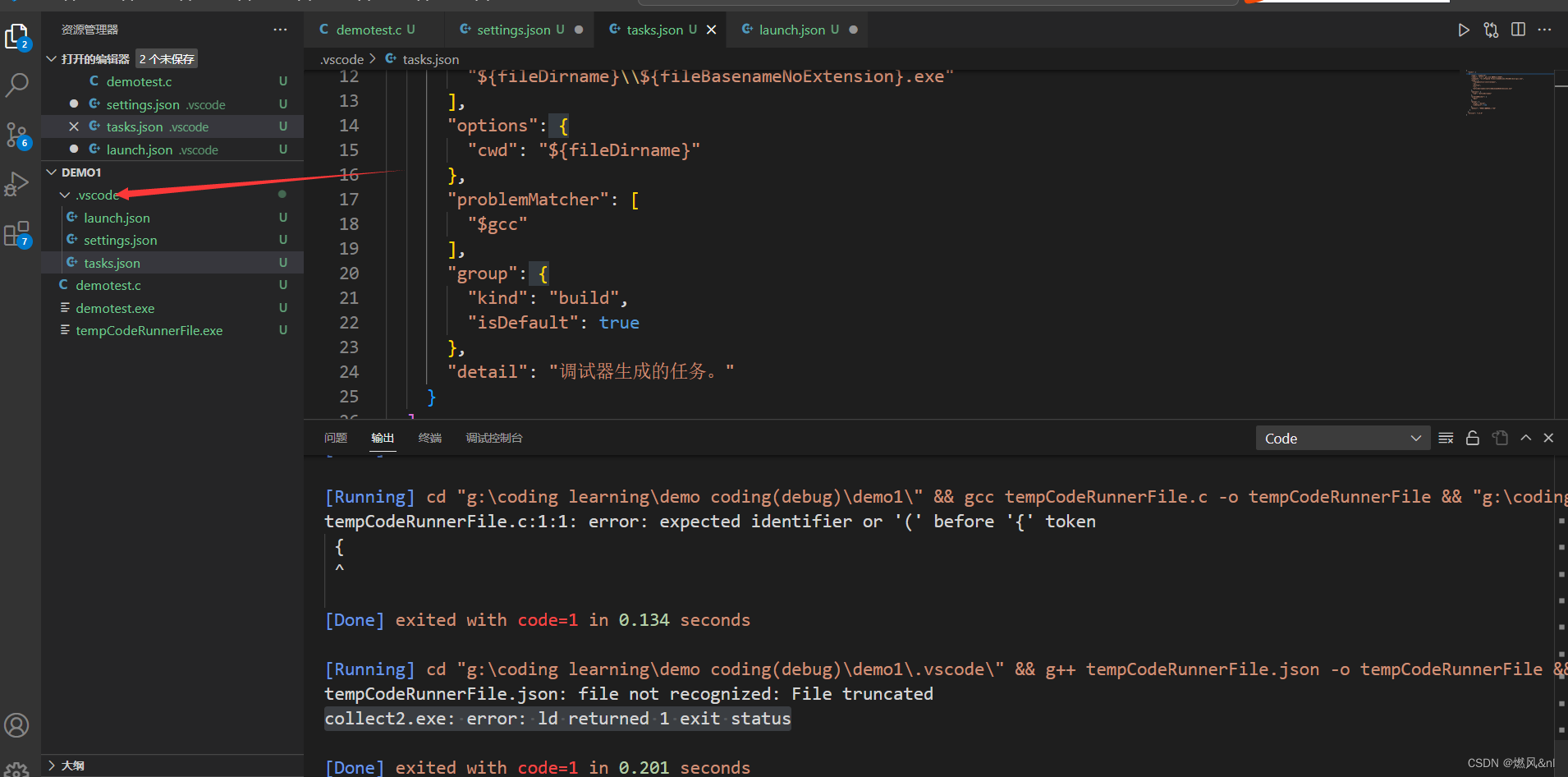Open the Terminal panel tab
This screenshot has width=1568, height=777.
pos(430,438)
